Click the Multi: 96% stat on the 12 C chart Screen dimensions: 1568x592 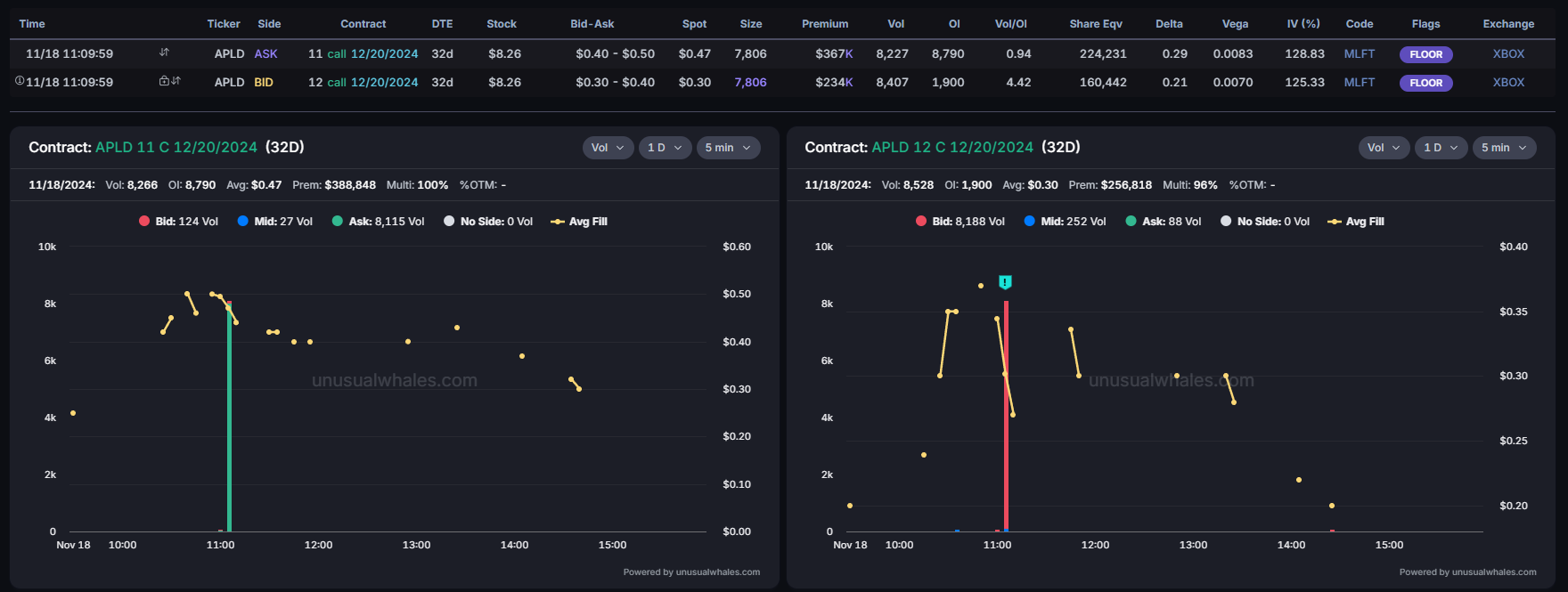tap(1190, 185)
